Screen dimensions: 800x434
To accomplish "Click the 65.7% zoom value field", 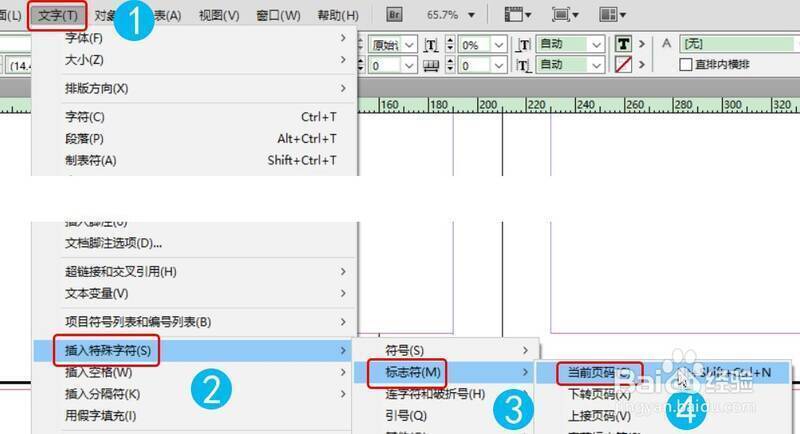I will (x=442, y=15).
